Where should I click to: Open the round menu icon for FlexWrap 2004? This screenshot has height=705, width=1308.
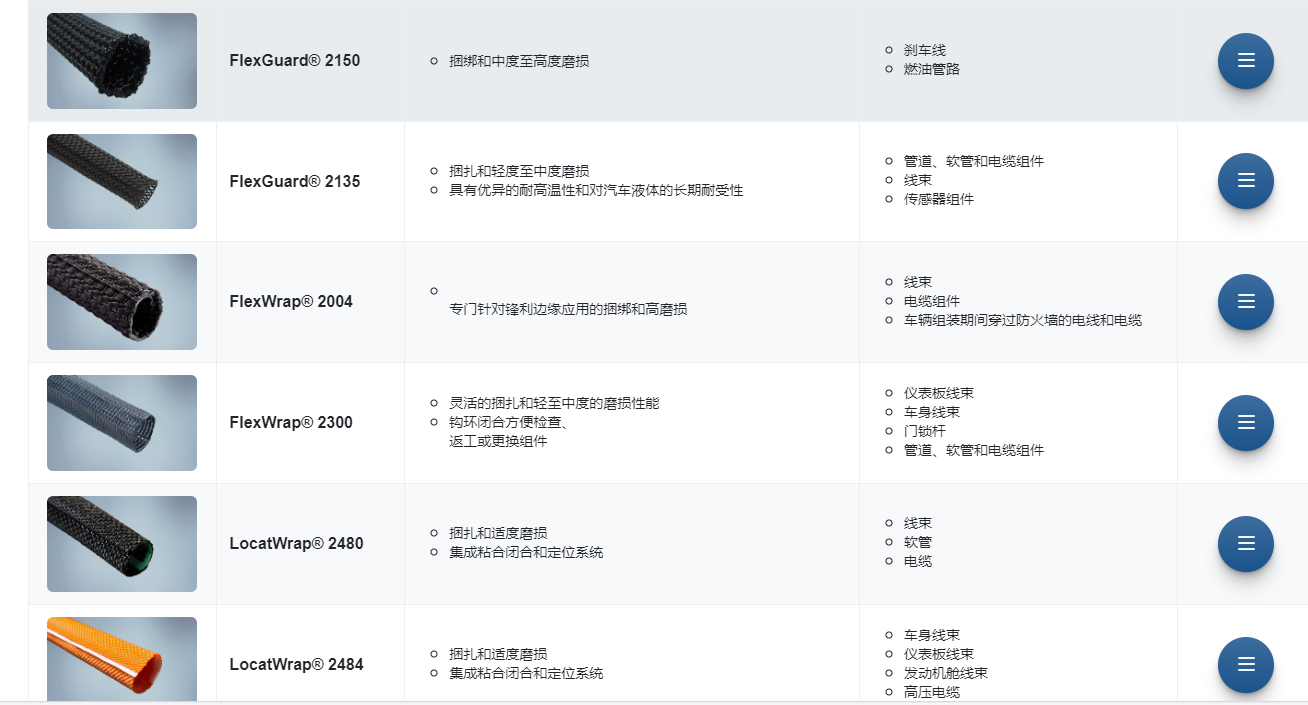tap(1245, 302)
